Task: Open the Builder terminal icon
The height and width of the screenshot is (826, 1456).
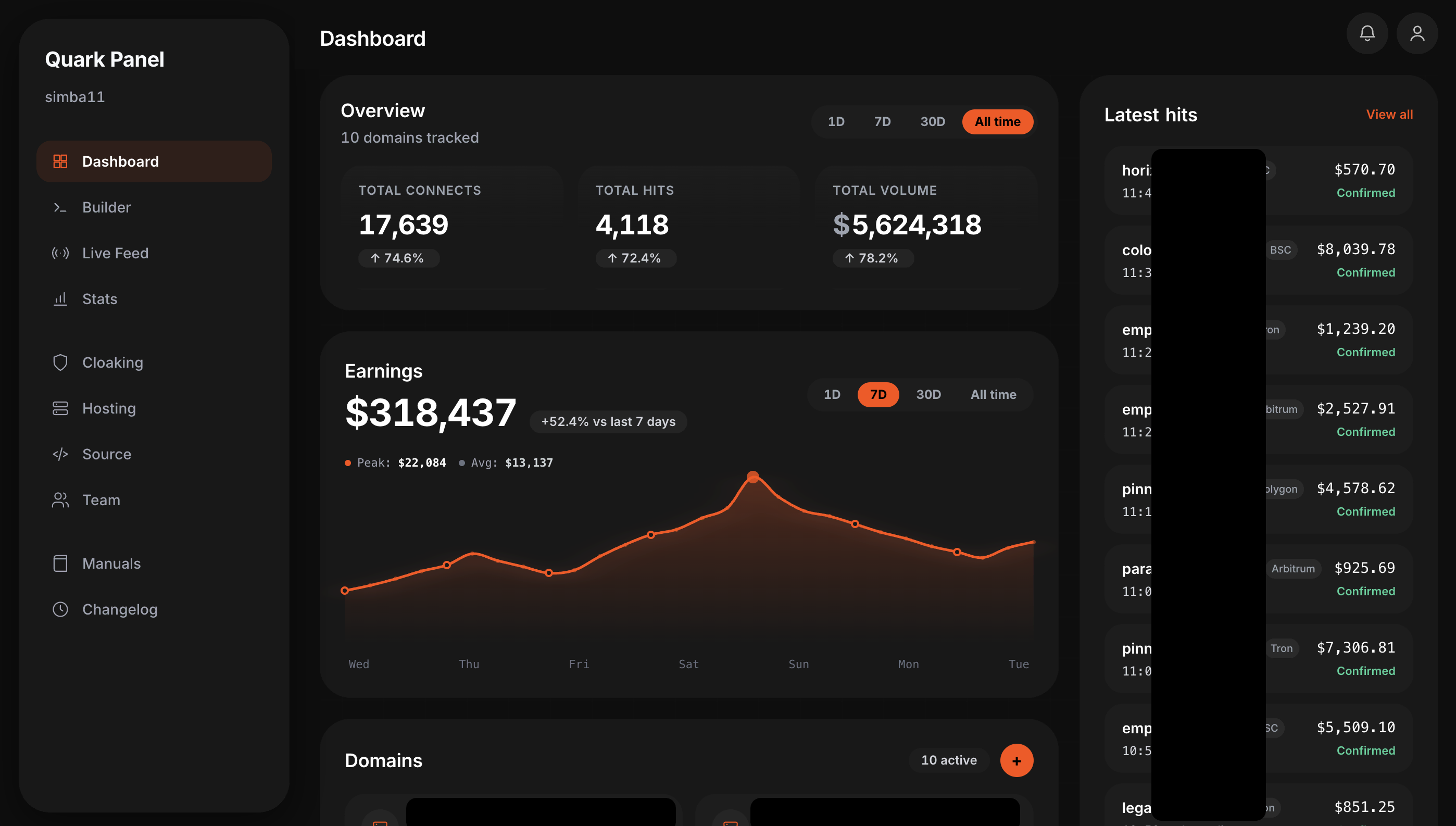Action: pos(60,207)
